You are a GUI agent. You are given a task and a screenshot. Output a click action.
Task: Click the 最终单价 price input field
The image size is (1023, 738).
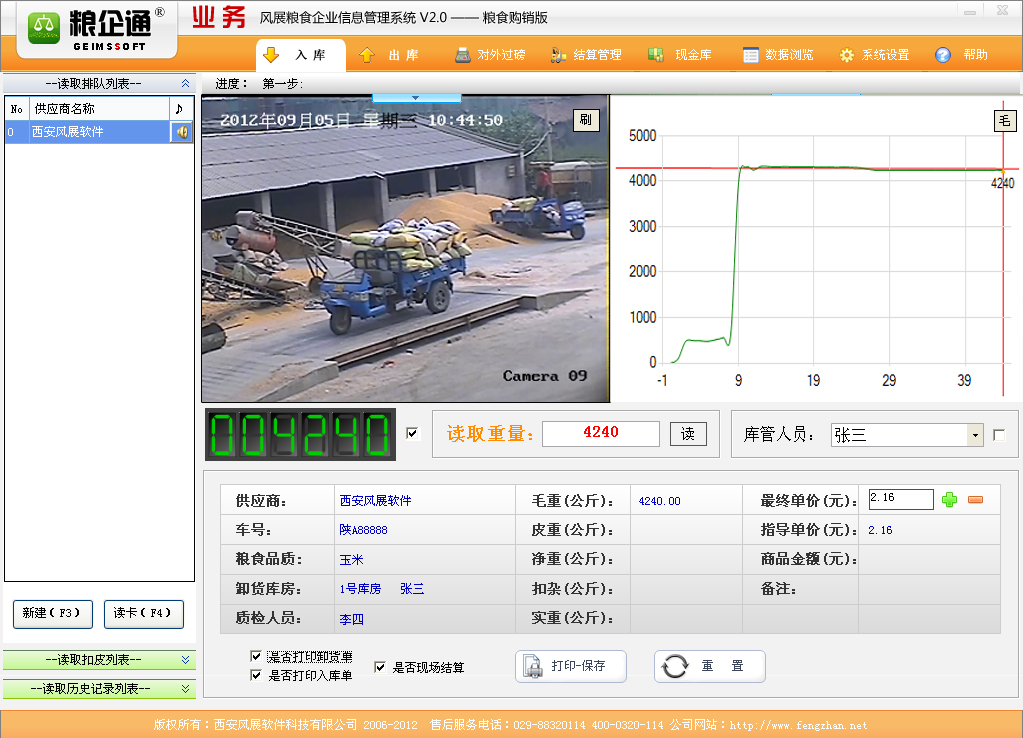(x=900, y=499)
